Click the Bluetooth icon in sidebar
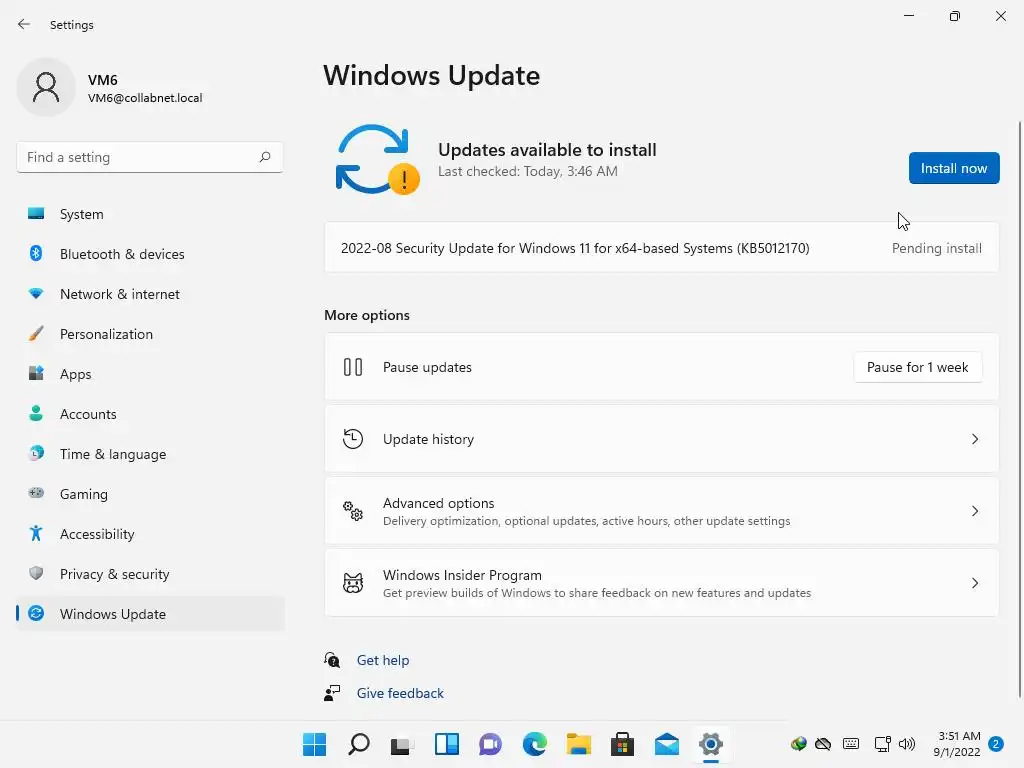The width and height of the screenshot is (1024, 768). click(36, 253)
